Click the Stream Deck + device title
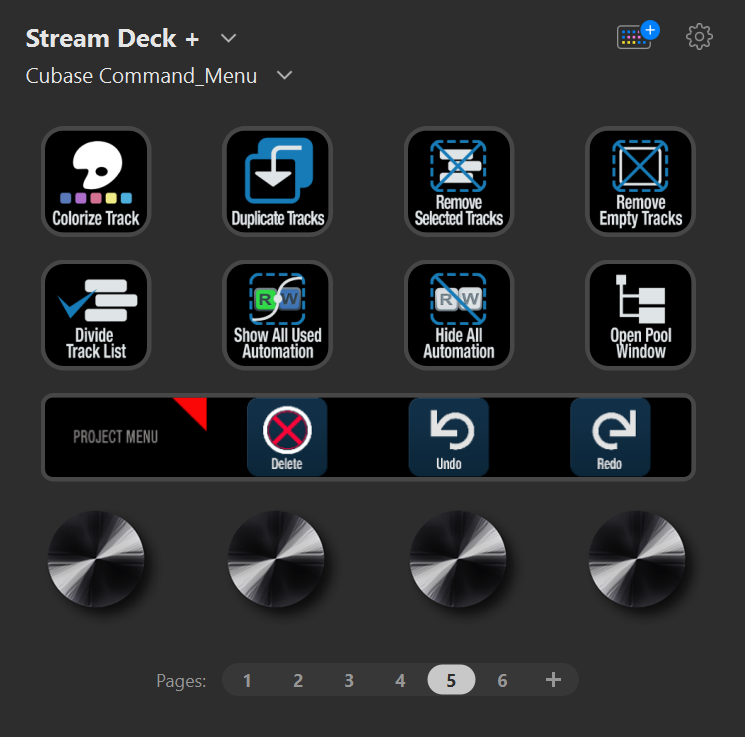The height and width of the screenshot is (737, 745). [112, 38]
